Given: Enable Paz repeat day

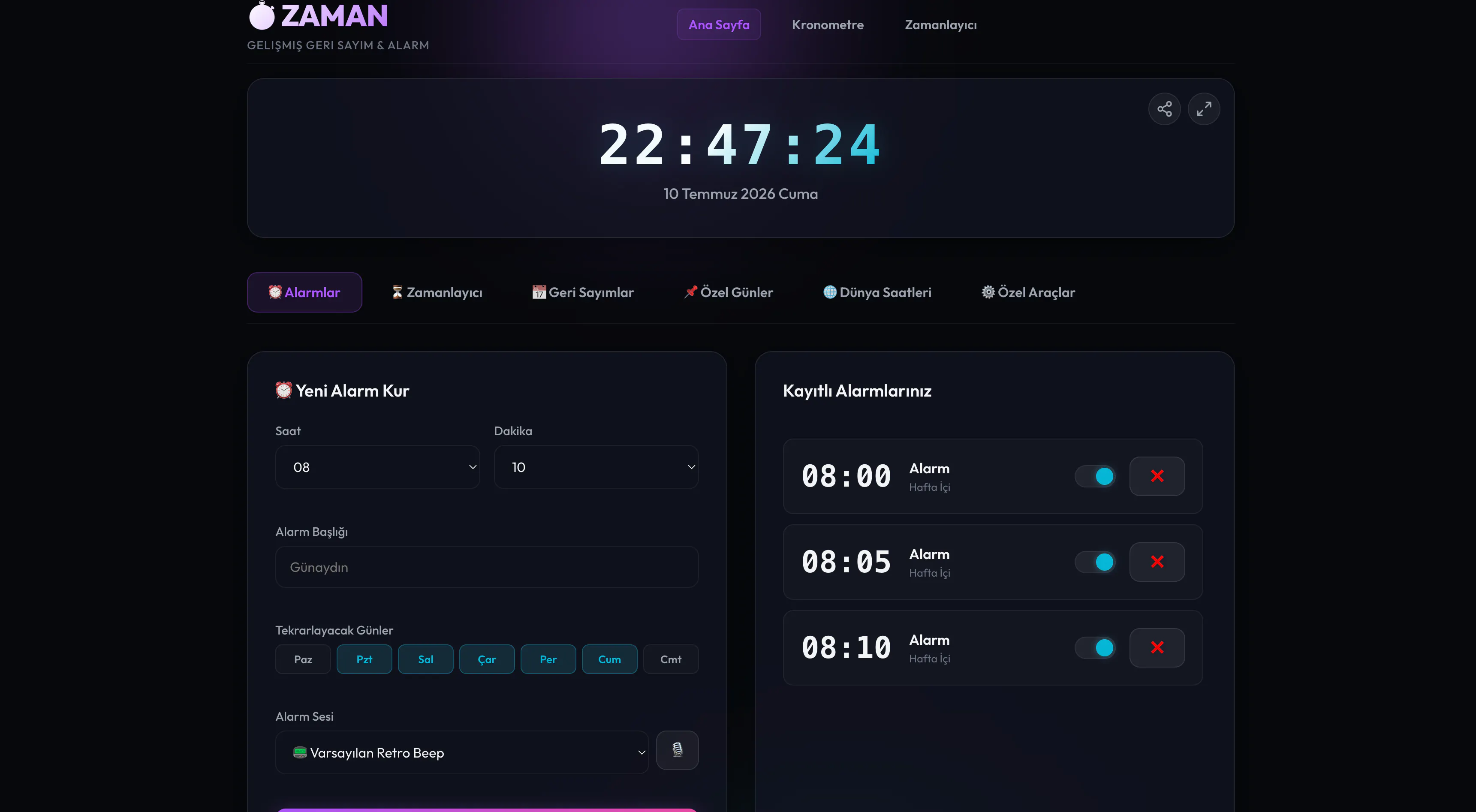Looking at the screenshot, I should coord(303,659).
